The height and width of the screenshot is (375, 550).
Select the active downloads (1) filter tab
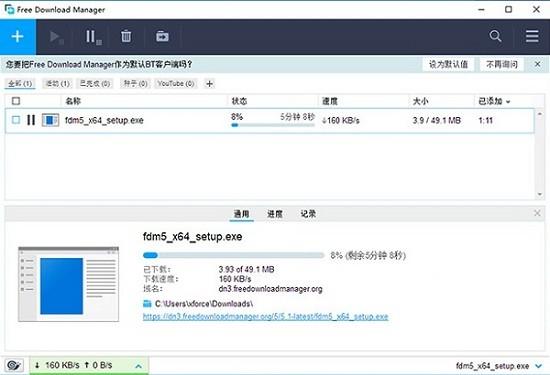click(58, 83)
